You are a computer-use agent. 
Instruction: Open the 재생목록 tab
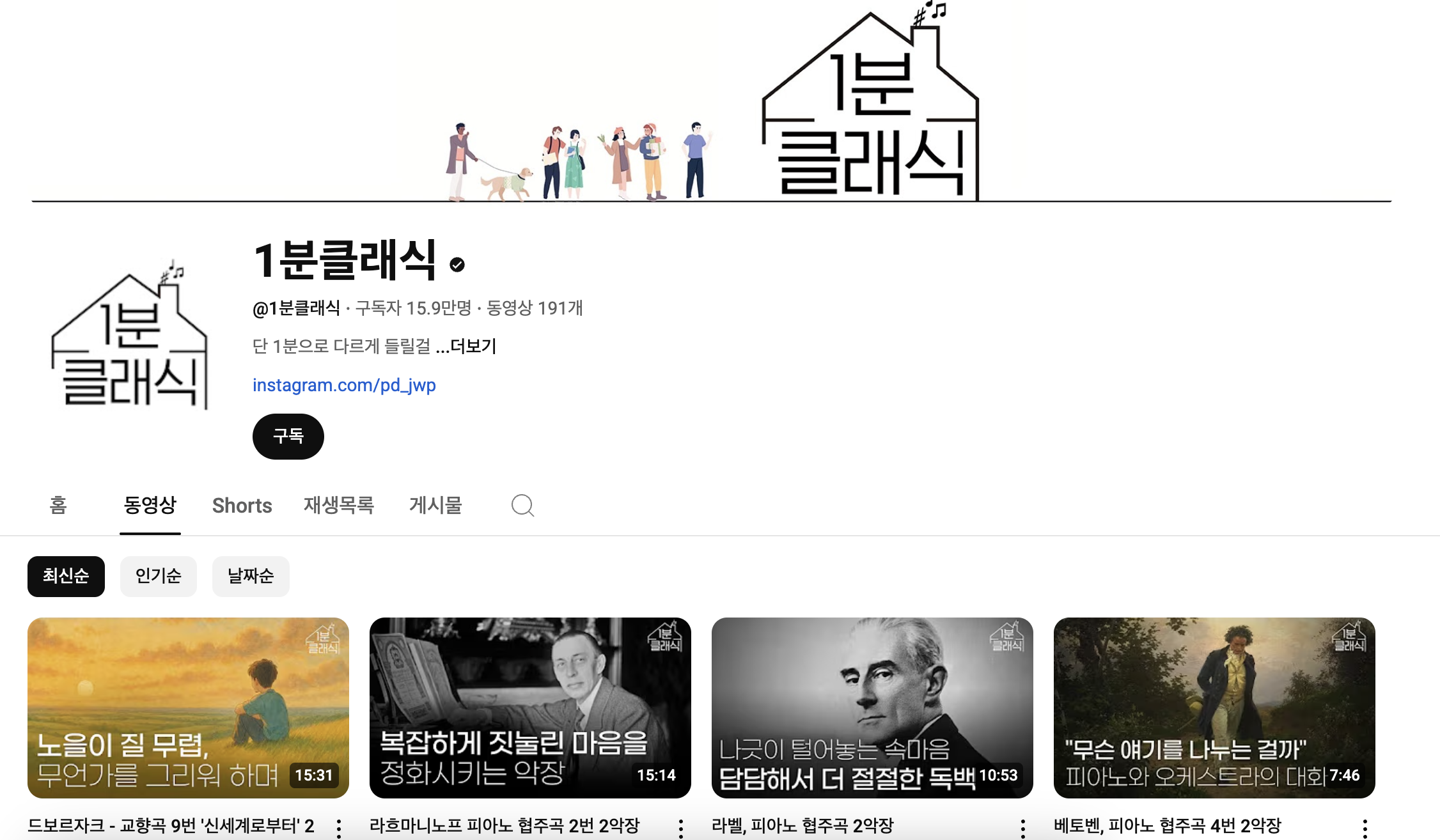339,506
